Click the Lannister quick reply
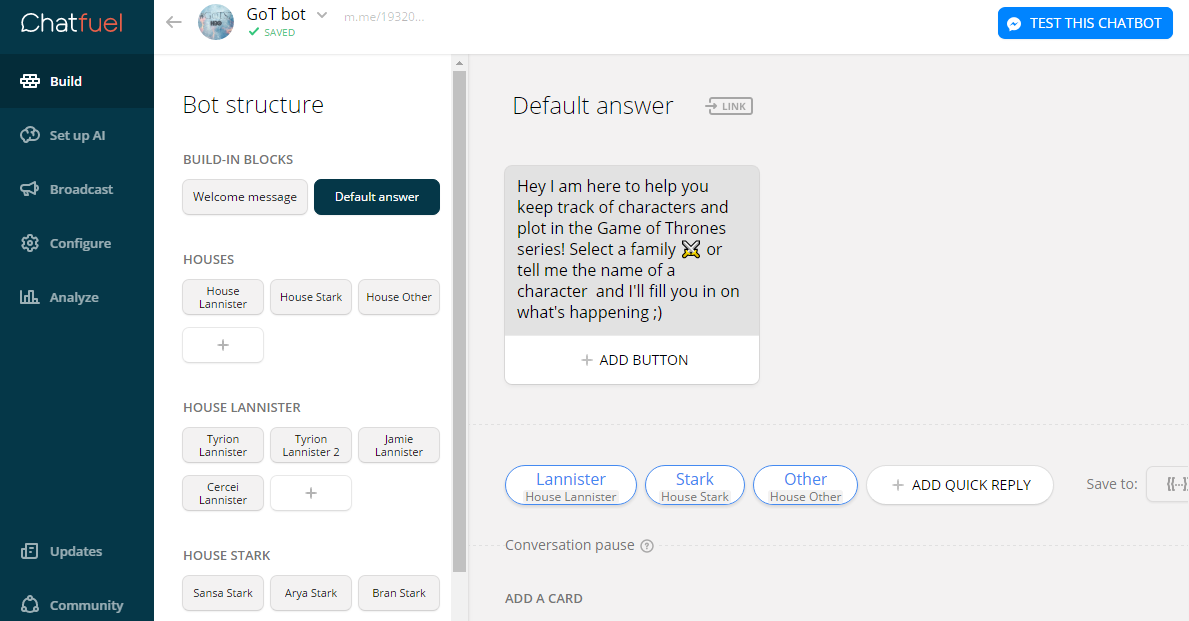This screenshot has height=621, width=1189. [571, 485]
